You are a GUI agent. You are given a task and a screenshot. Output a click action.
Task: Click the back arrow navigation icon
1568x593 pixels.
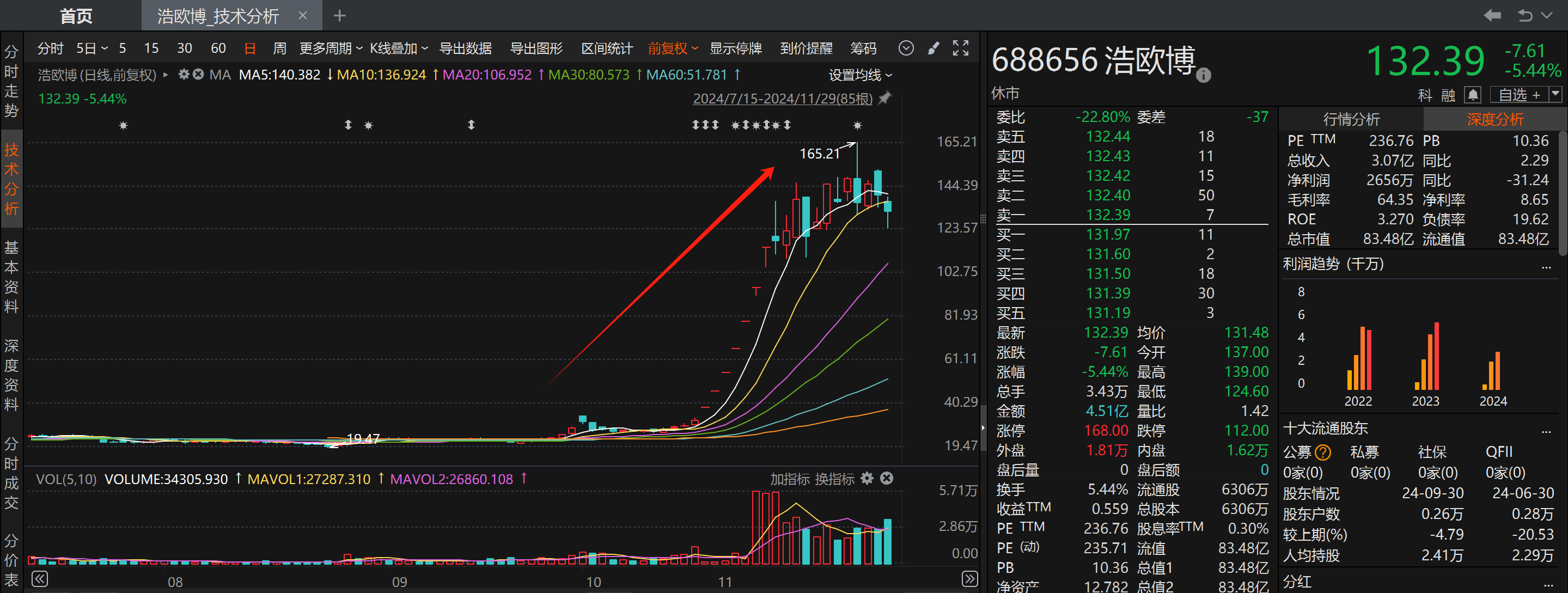click(1492, 15)
